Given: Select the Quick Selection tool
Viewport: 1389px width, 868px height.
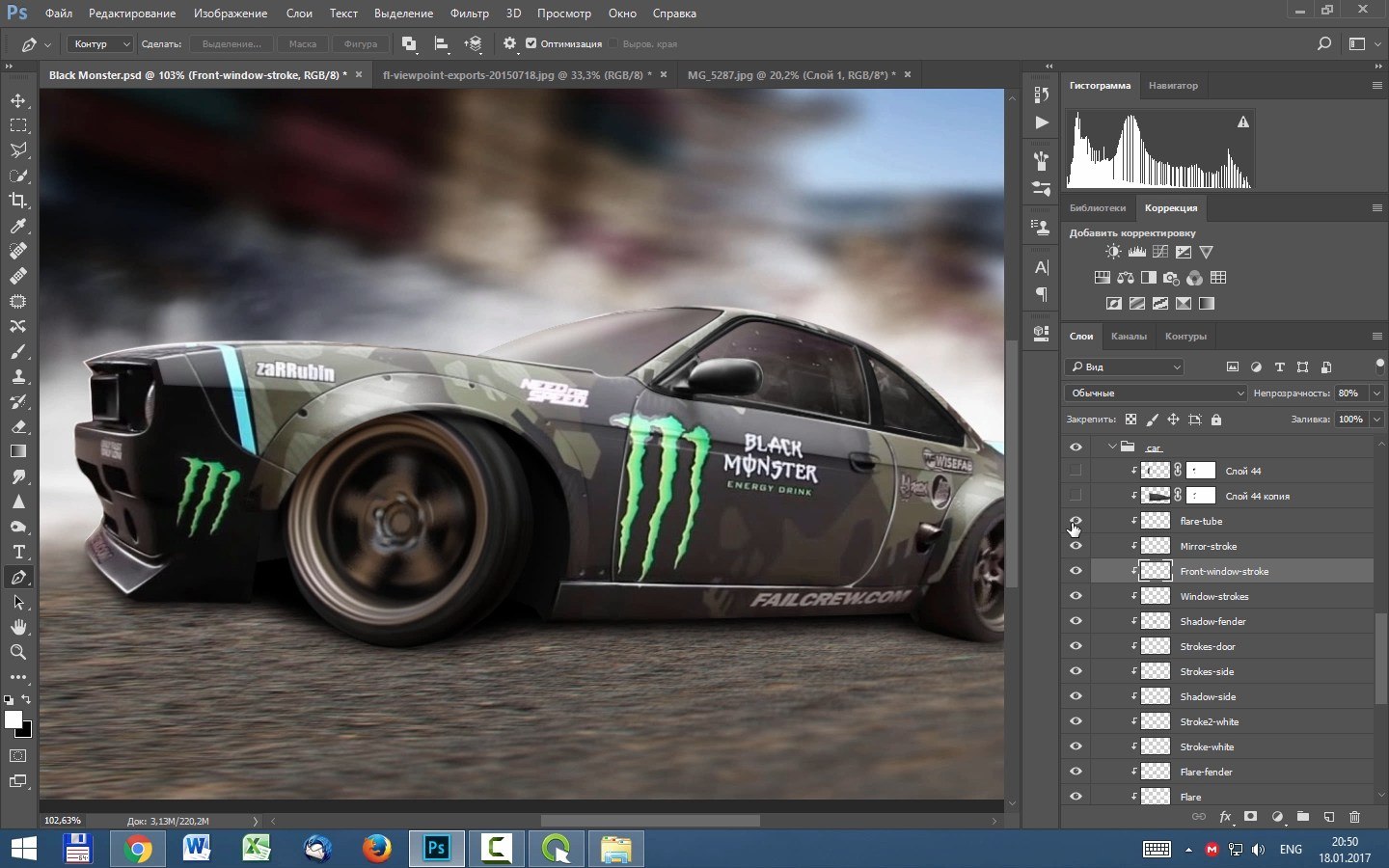Looking at the screenshot, I should pyautogui.click(x=18, y=176).
